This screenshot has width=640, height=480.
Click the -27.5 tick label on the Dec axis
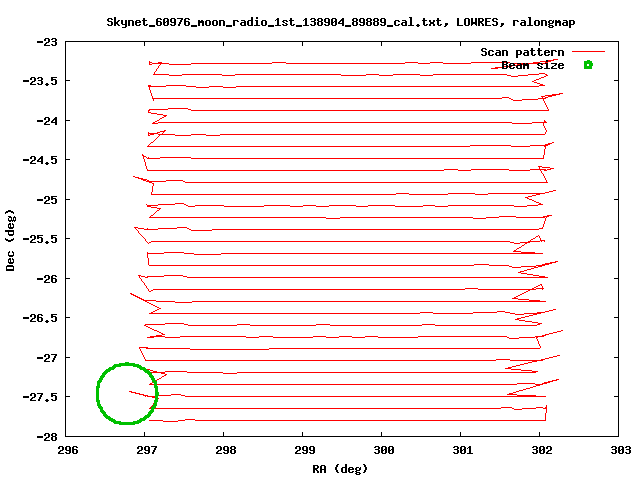tap(41, 397)
